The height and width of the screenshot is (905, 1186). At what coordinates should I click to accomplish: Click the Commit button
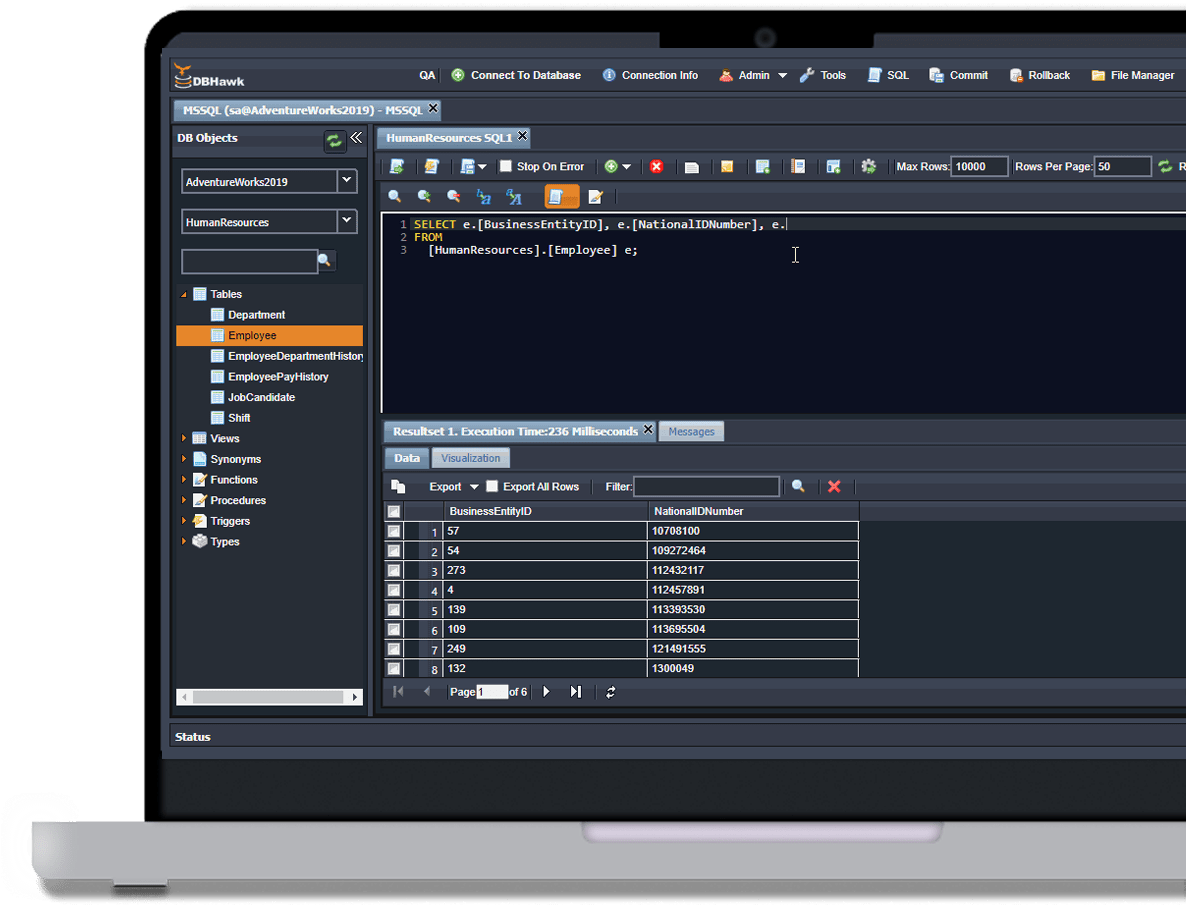[958, 76]
